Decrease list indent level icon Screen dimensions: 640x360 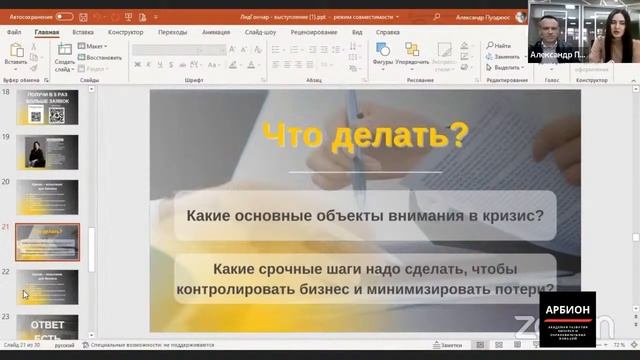(312, 50)
